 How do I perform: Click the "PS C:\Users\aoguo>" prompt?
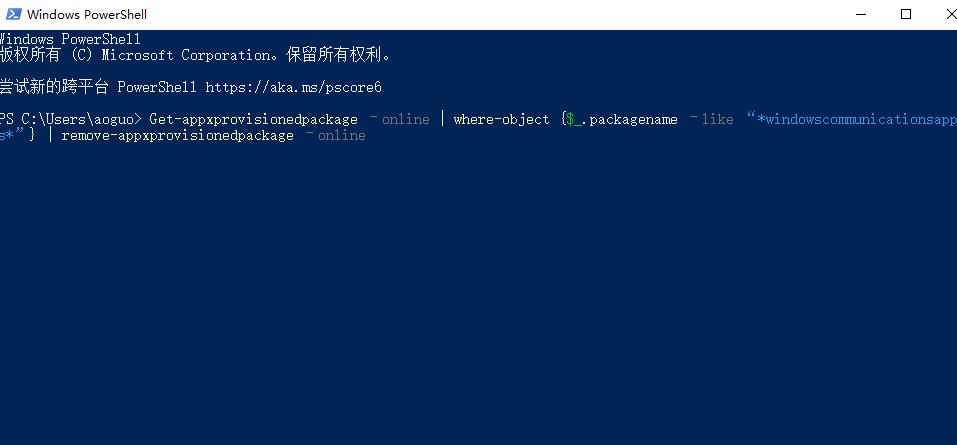(x=72, y=119)
